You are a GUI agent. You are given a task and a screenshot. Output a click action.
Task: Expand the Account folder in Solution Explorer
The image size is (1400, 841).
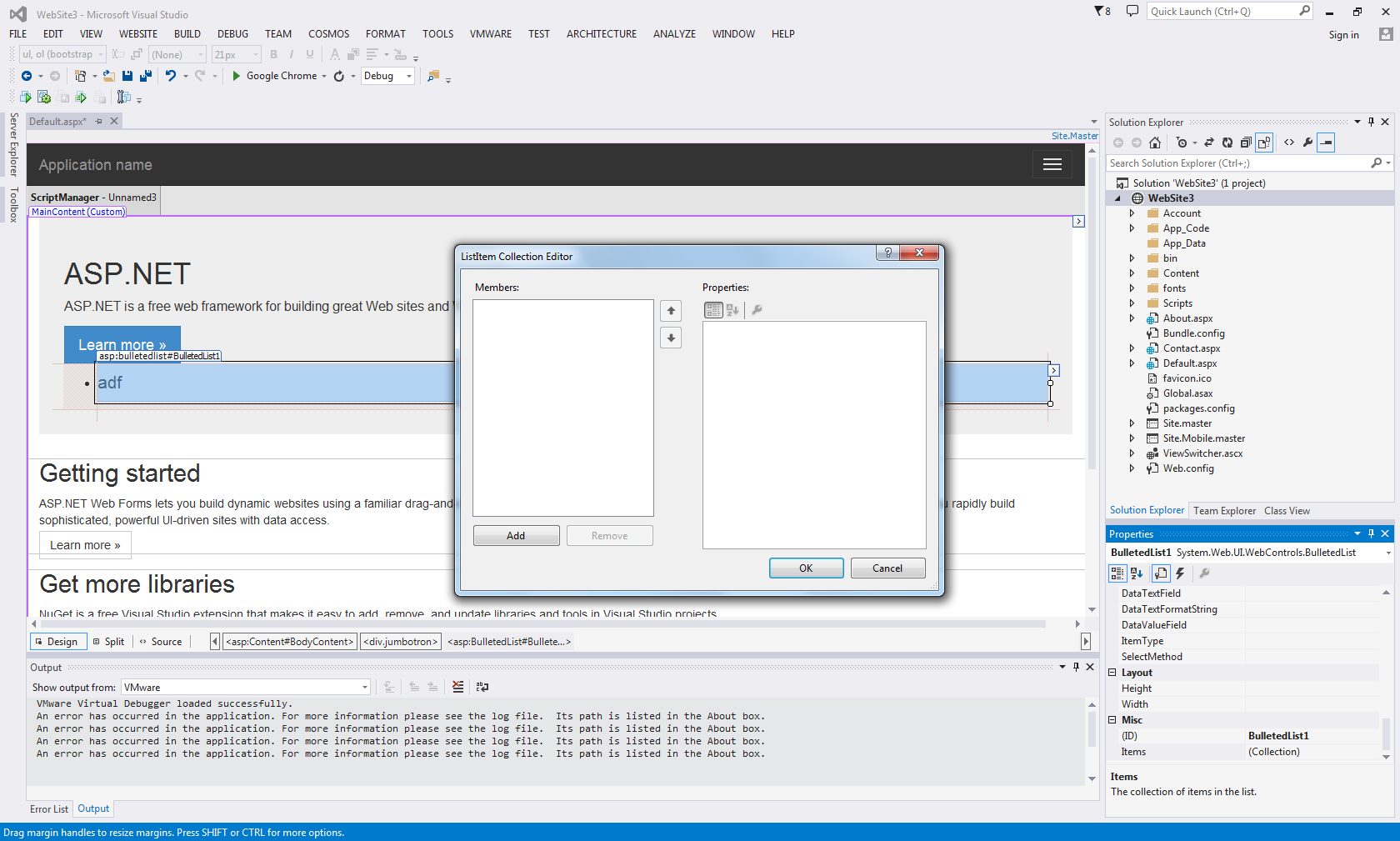(x=1132, y=213)
